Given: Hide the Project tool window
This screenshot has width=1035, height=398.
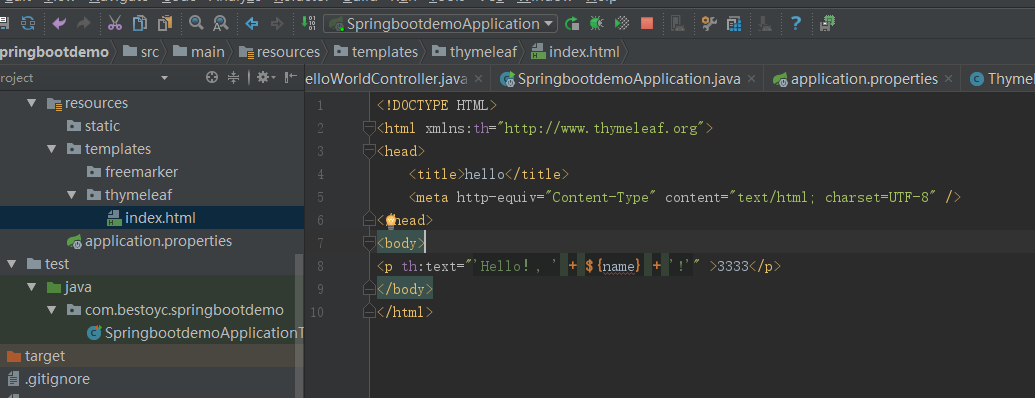Looking at the screenshot, I should click(x=290, y=78).
